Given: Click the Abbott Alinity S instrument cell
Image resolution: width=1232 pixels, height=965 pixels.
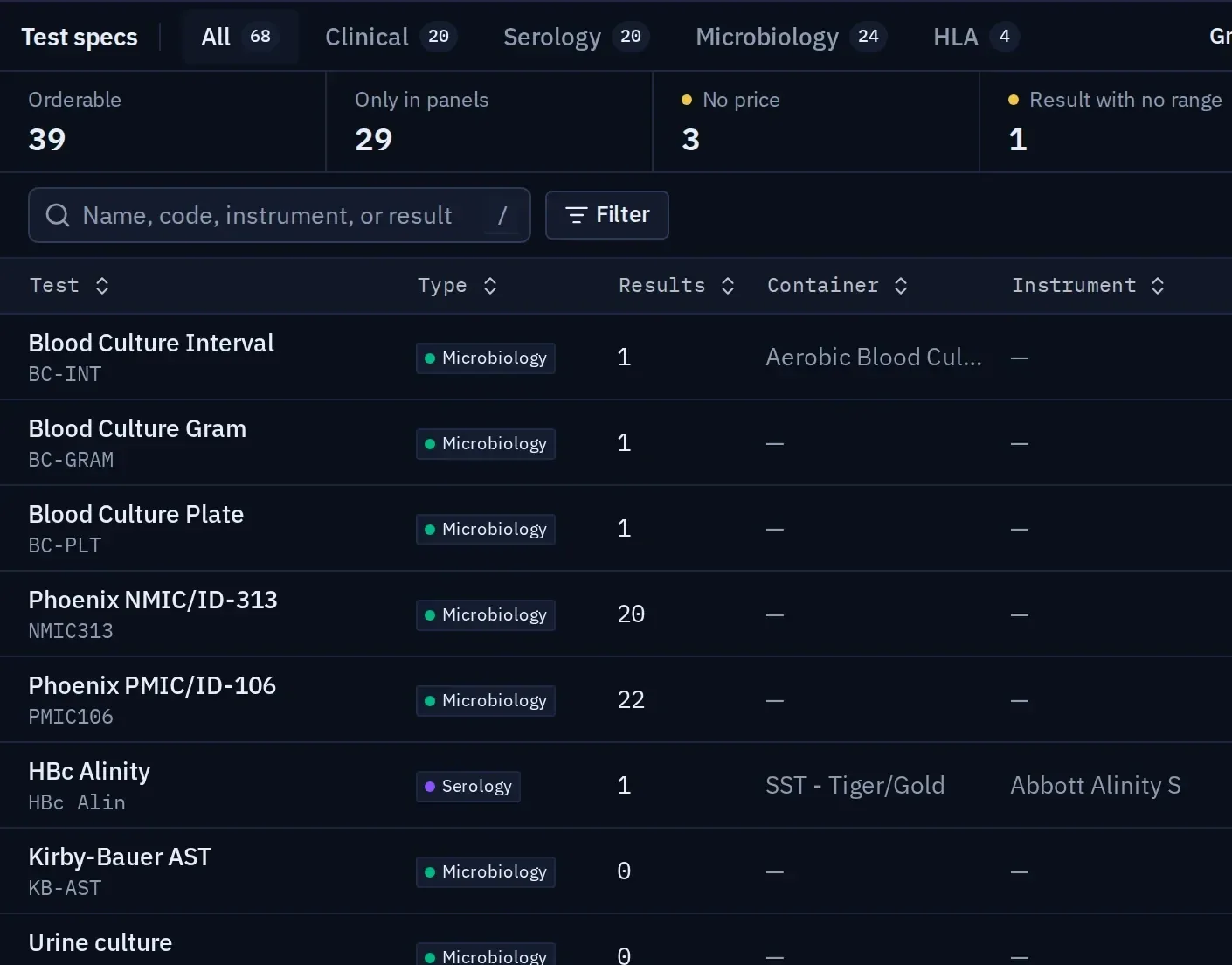Looking at the screenshot, I should pos(1096,785).
